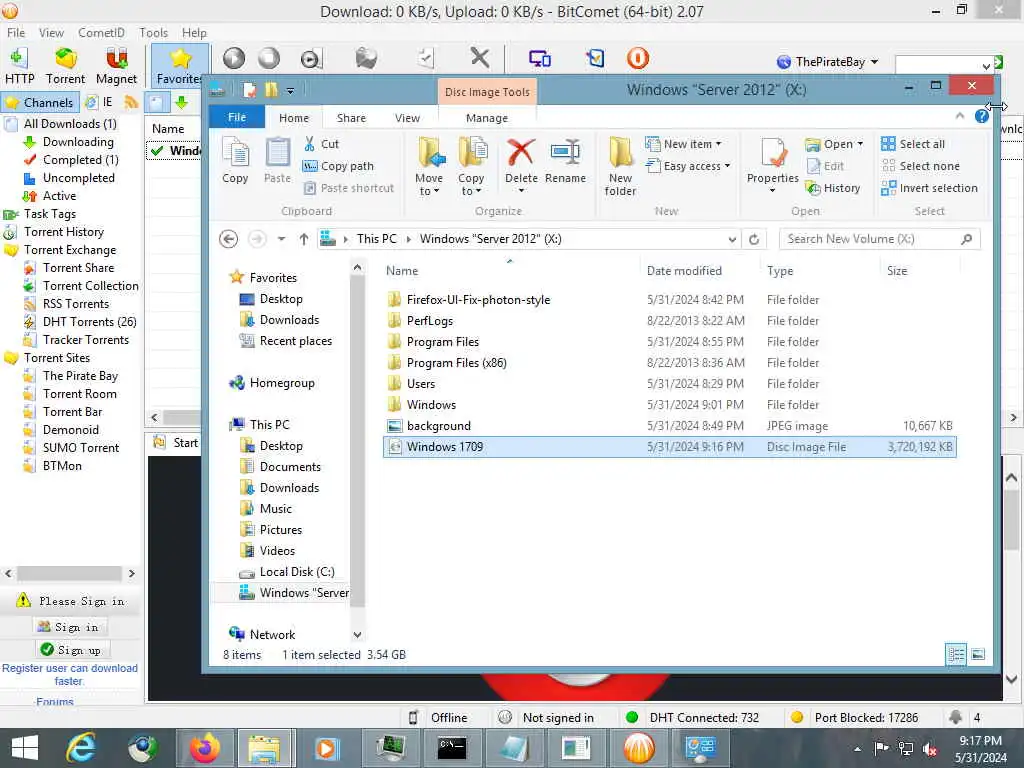
Task: Click Properties icon in ribbon
Action: point(773,165)
